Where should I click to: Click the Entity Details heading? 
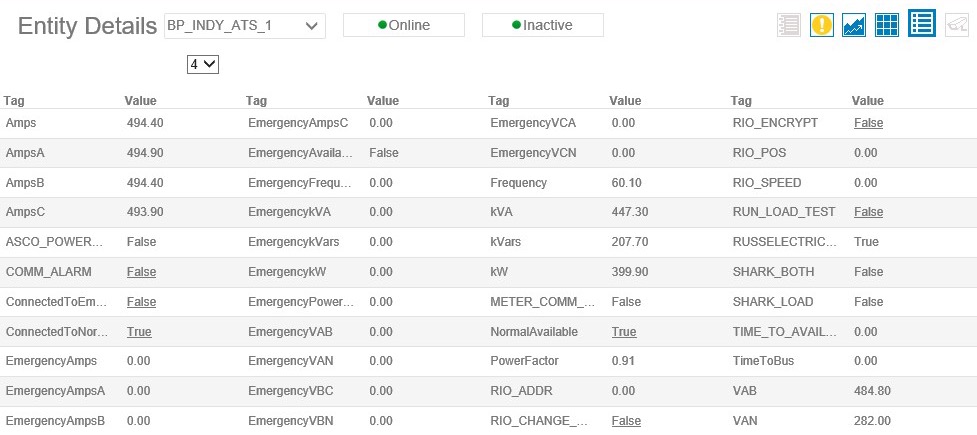87,26
